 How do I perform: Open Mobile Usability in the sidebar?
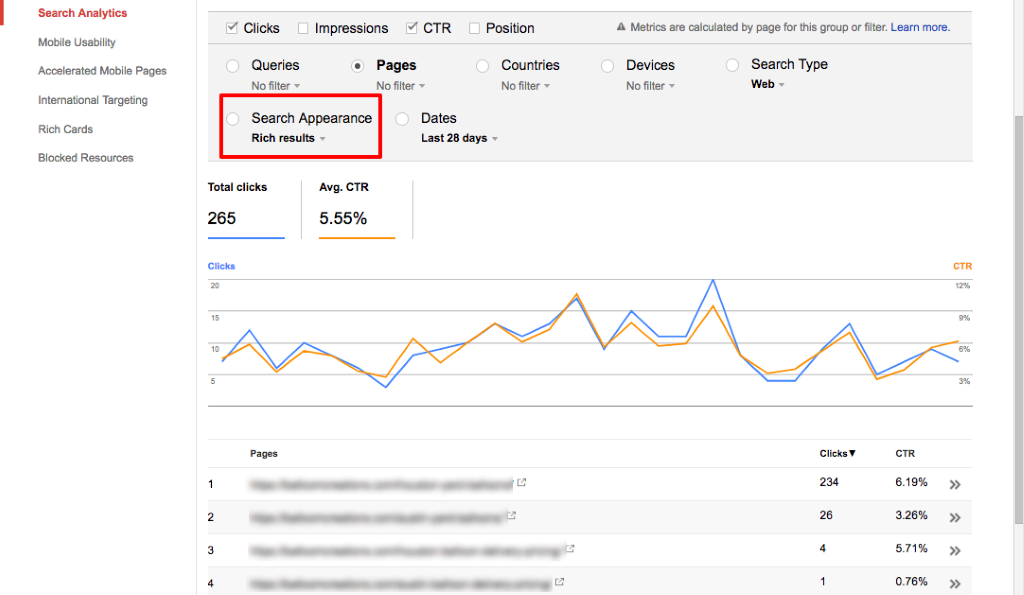point(77,43)
